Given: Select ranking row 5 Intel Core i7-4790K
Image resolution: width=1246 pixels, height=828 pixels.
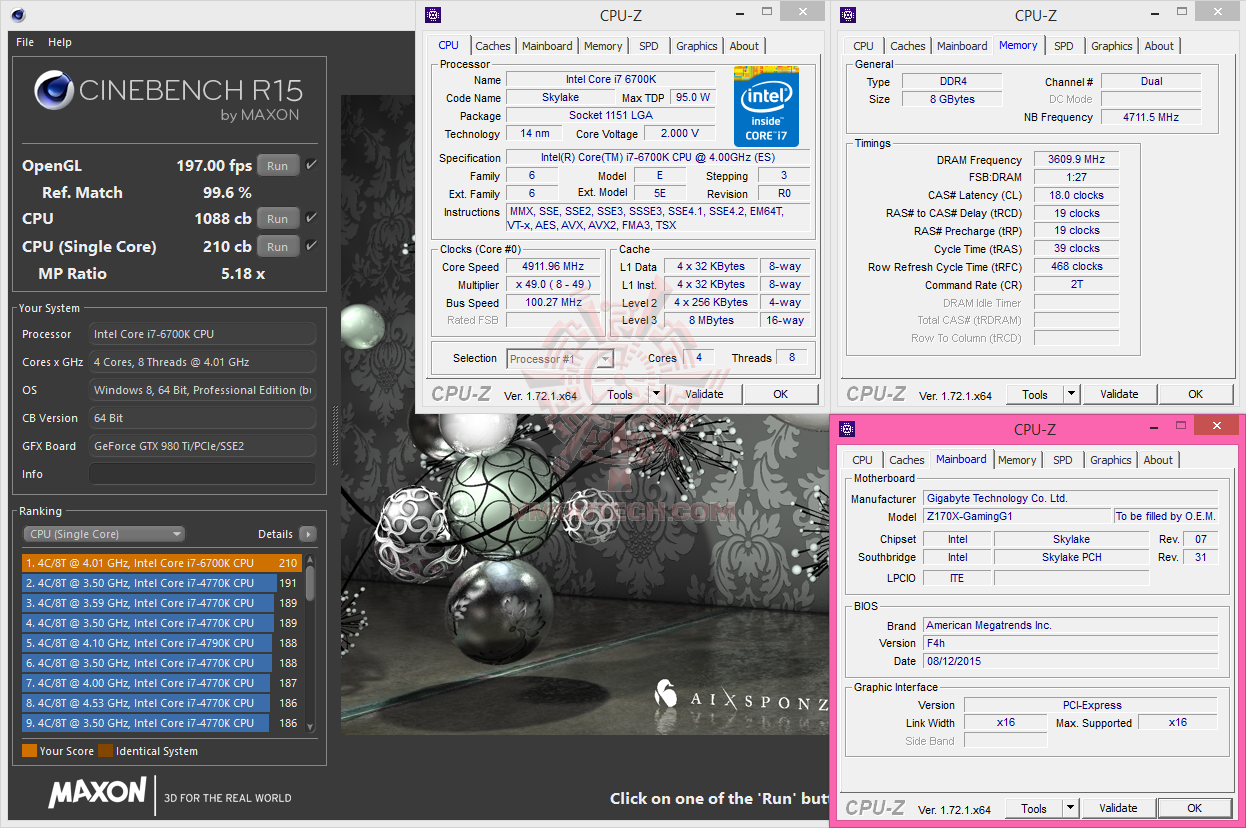Looking at the screenshot, I should [x=161, y=643].
